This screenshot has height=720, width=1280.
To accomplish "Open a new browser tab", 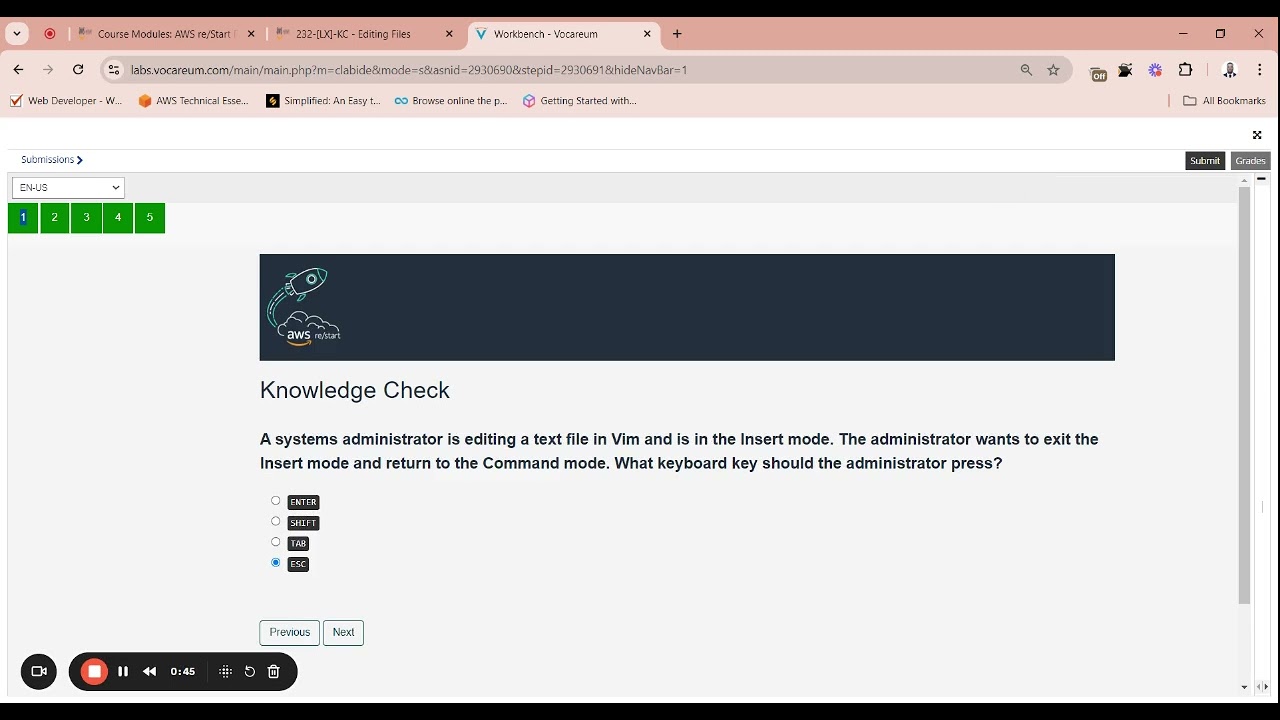I will coord(677,34).
